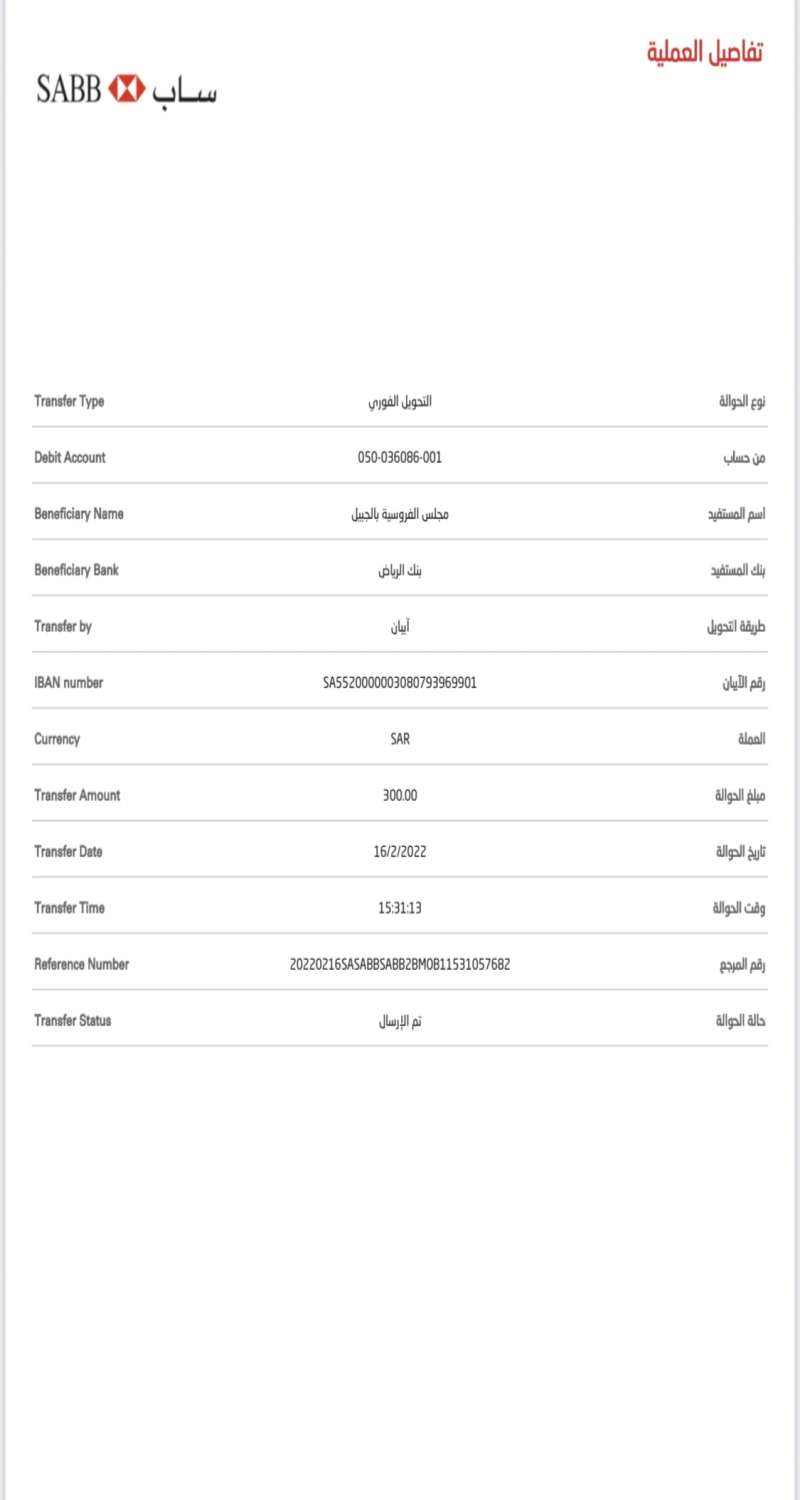Screen dimensions: 800x1500
Task: Click the SAR currency value
Action: tap(400, 740)
